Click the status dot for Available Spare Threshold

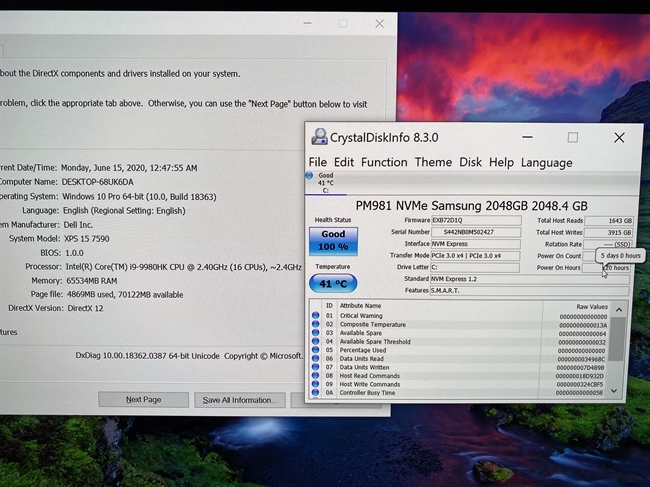point(316,341)
